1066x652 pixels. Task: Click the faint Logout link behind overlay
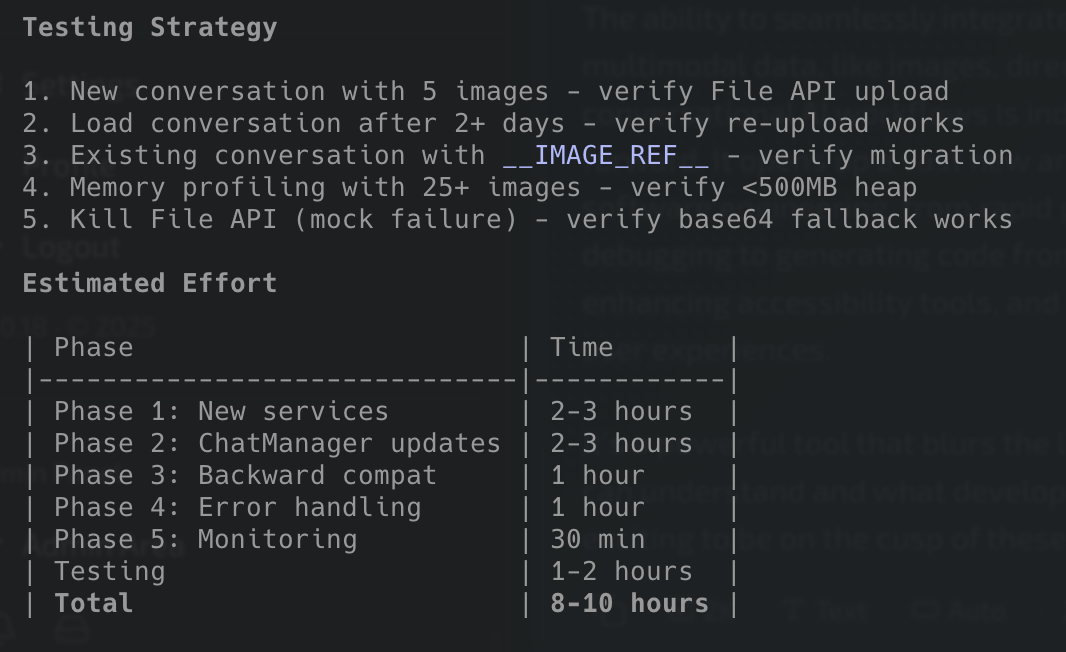pyautogui.click(x=72, y=247)
